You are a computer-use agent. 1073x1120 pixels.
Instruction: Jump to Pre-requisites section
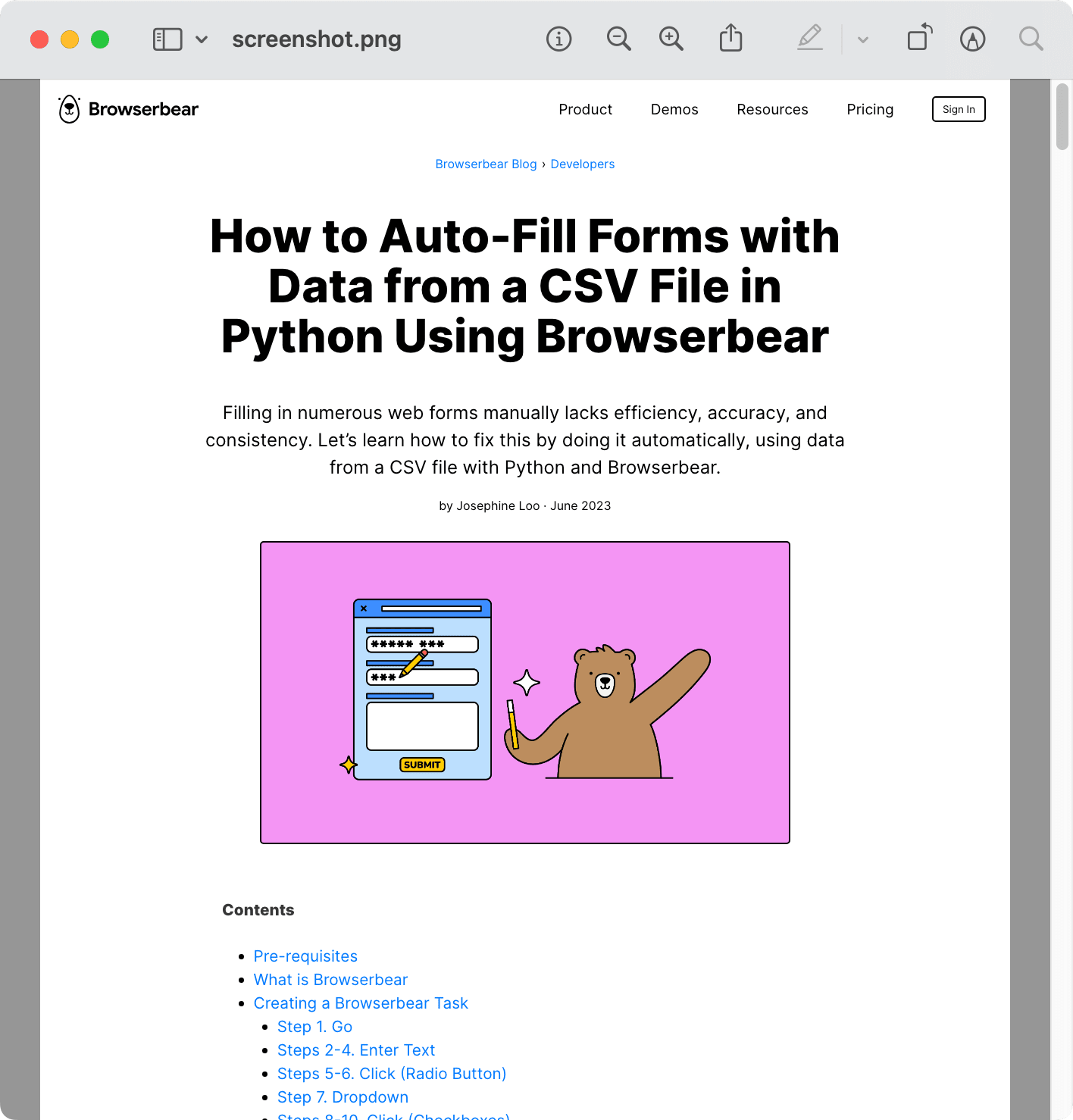(305, 956)
